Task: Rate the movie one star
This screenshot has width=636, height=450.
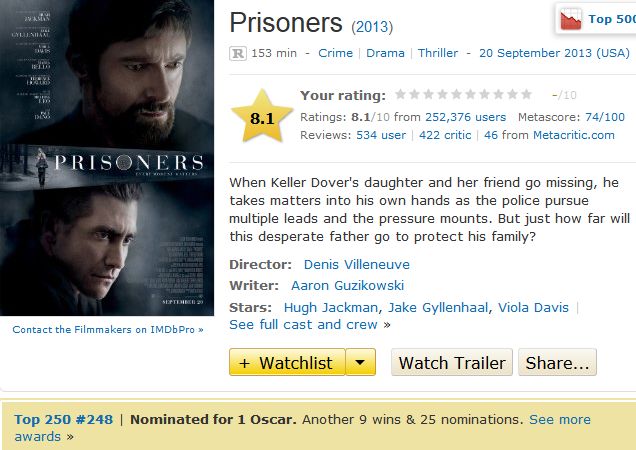Action: point(401,95)
